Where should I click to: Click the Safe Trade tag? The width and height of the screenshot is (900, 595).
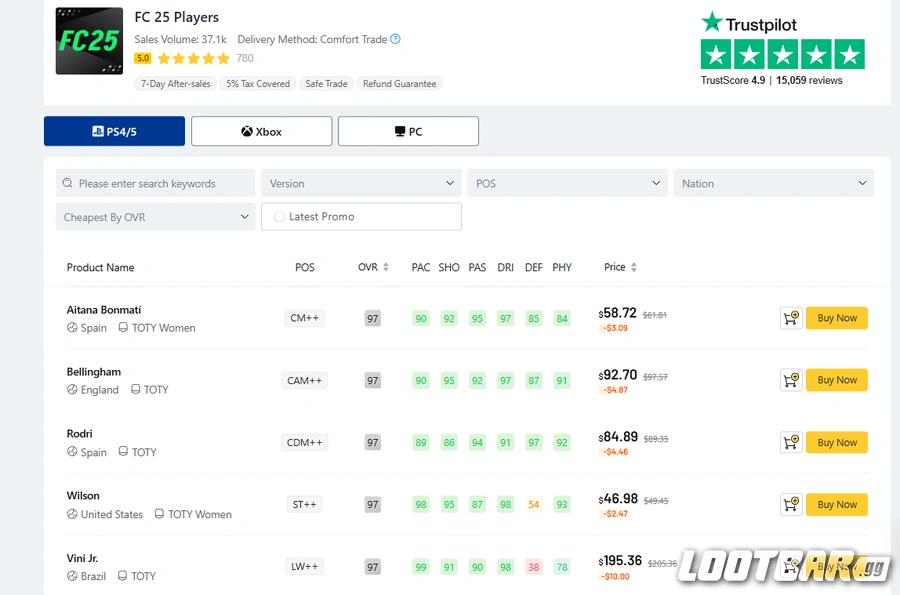click(x=326, y=84)
